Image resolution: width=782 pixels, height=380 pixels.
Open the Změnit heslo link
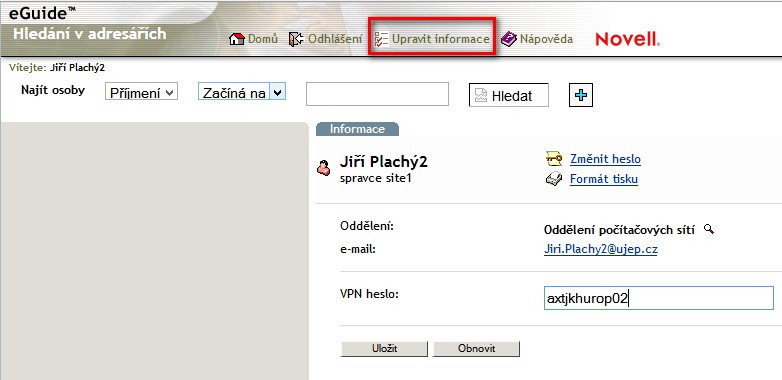click(x=605, y=159)
